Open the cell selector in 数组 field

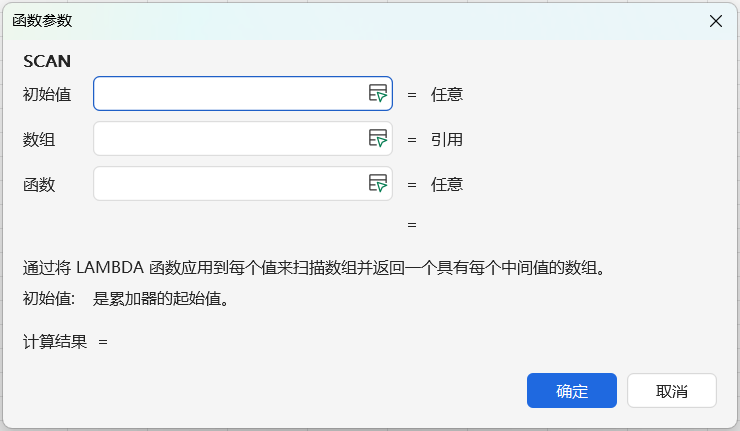(x=377, y=139)
